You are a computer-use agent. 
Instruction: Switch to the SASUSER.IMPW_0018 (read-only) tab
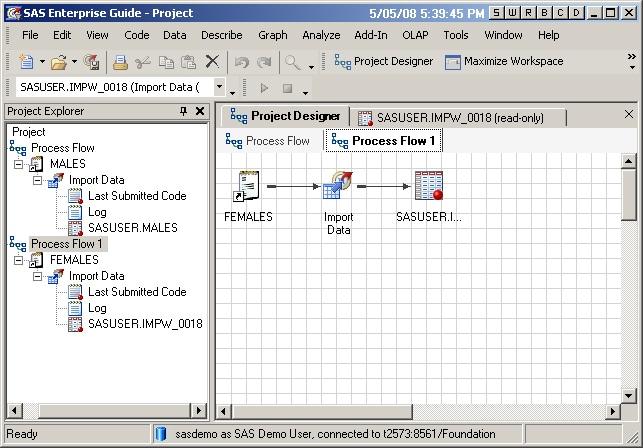450,118
